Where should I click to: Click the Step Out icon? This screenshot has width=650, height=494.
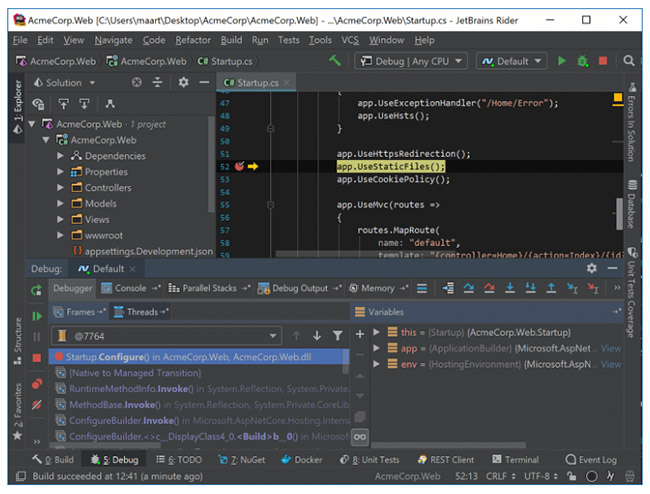click(x=551, y=288)
